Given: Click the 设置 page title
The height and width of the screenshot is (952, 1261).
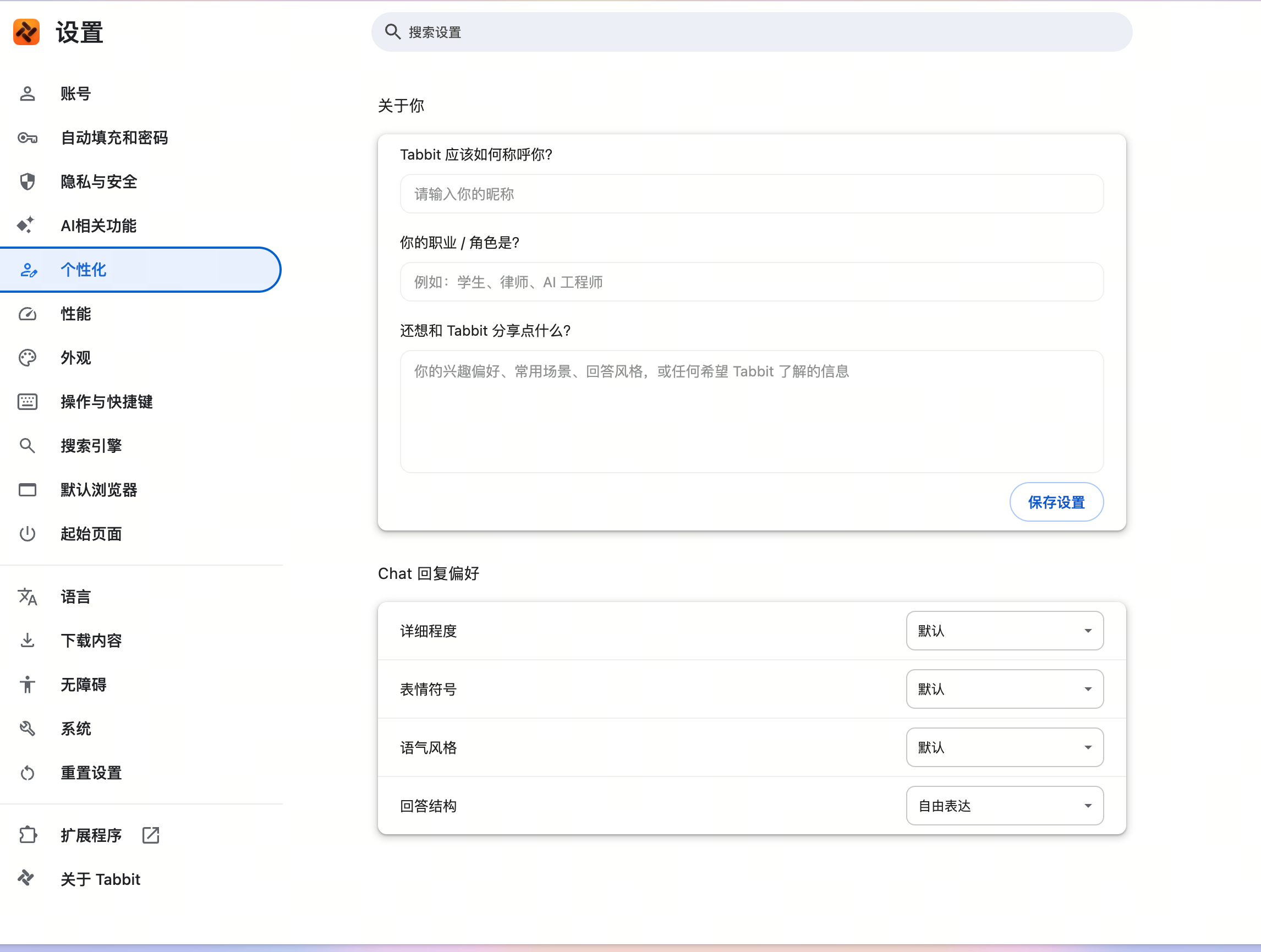Looking at the screenshot, I should (79, 32).
